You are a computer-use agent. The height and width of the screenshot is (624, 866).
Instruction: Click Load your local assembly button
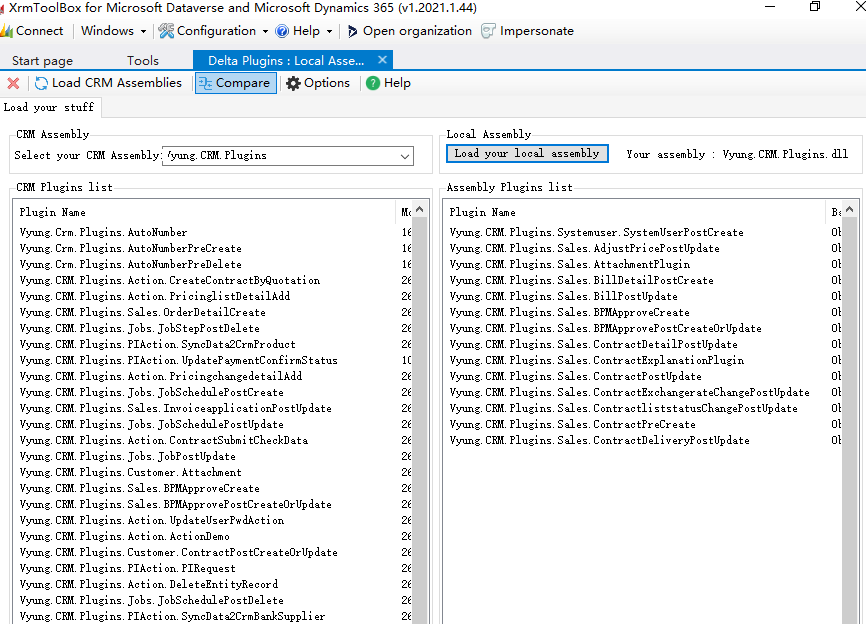pos(527,154)
